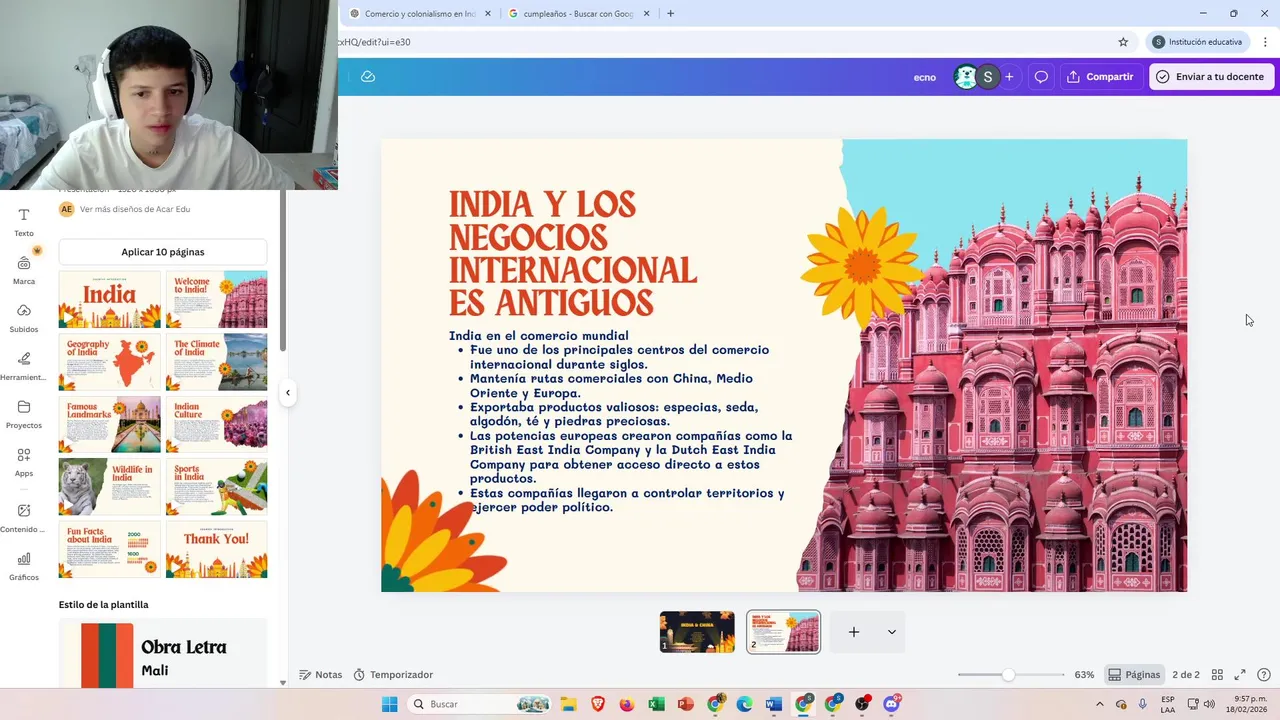Screen dimensions: 1280x720
Task: Click the Compartir share button
Action: [x=1100, y=77]
